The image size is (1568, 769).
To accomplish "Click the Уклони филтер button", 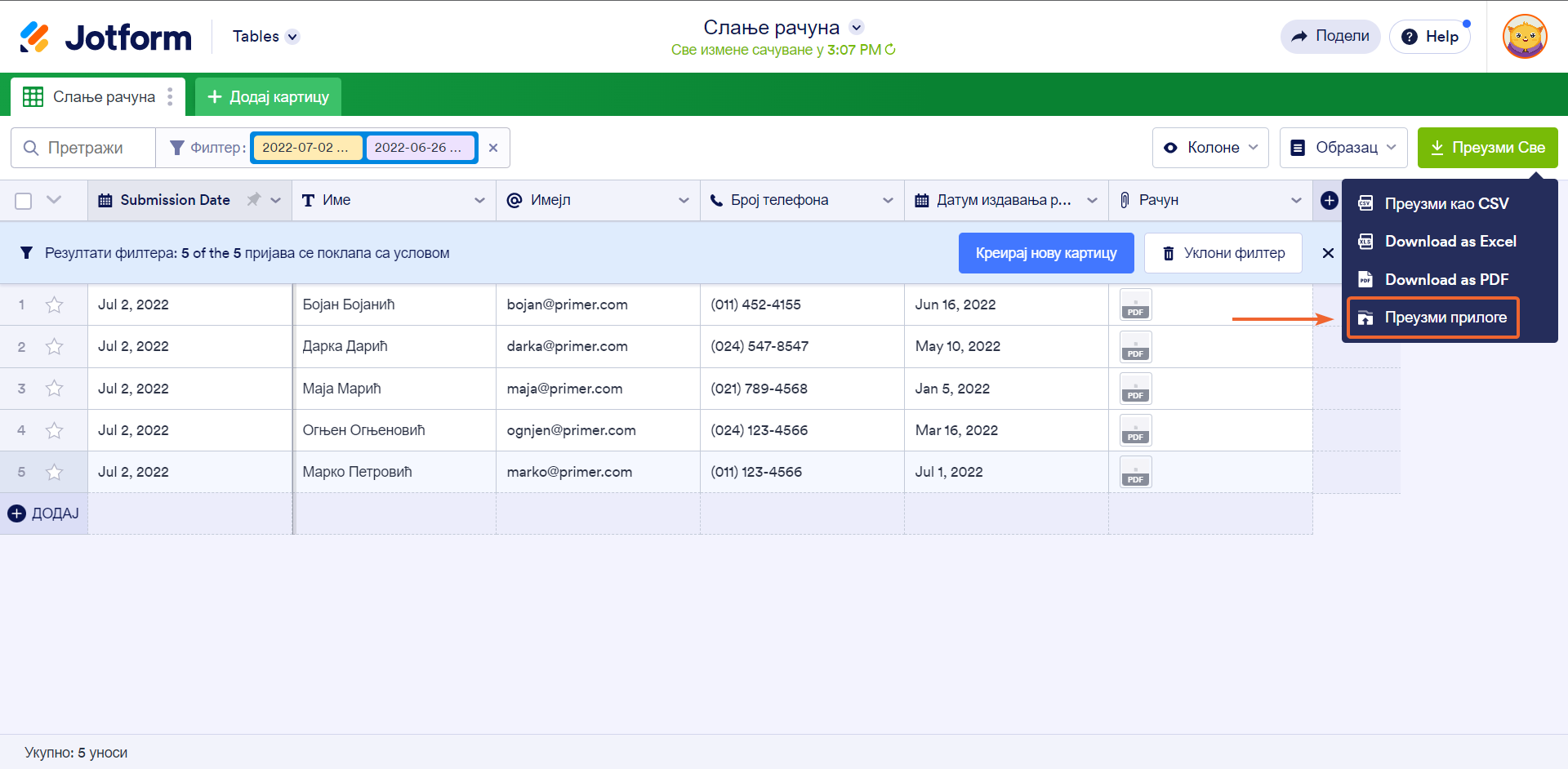I will (1223, 253).
